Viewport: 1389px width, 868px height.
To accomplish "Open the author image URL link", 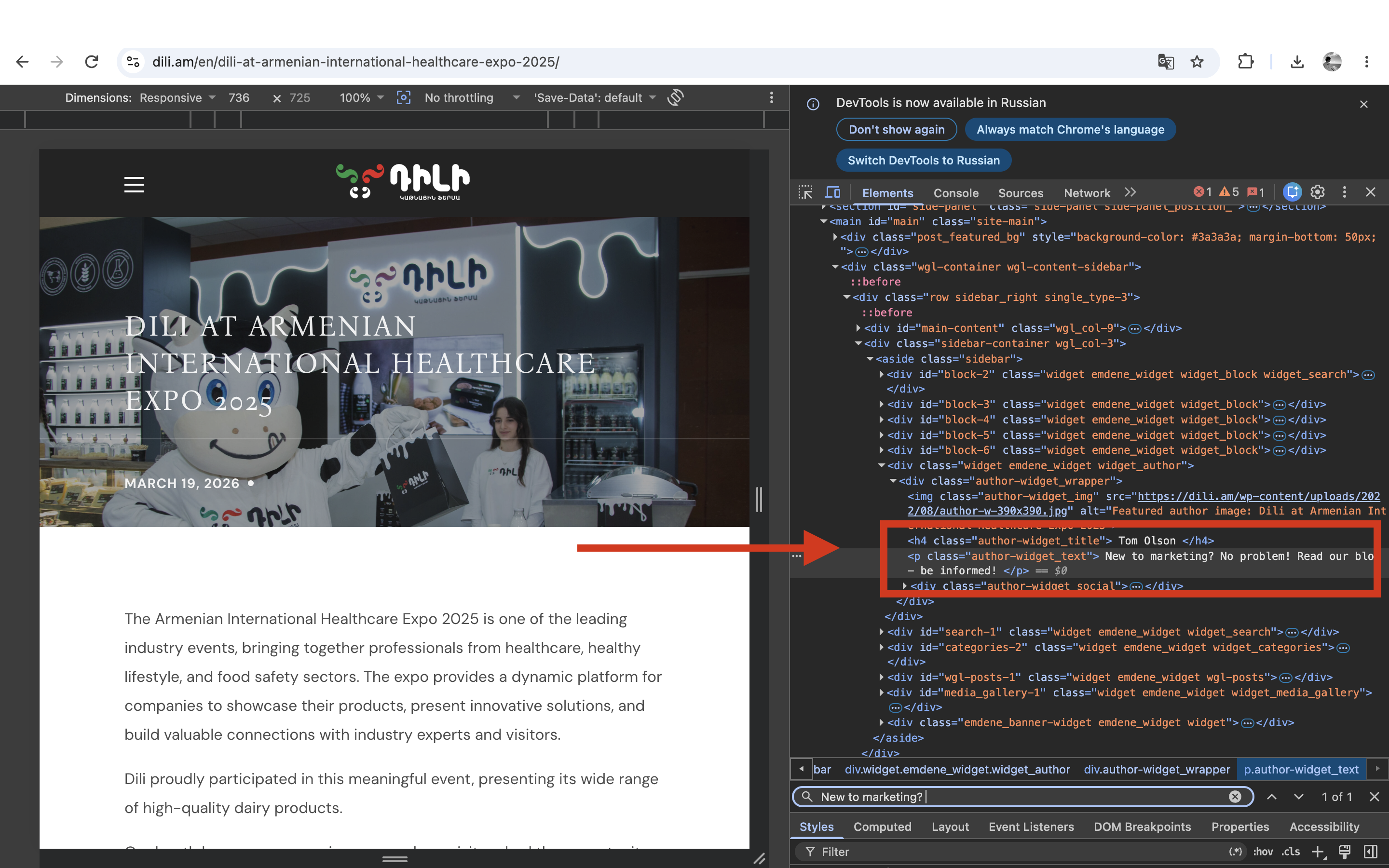I will click(1144, 503).
